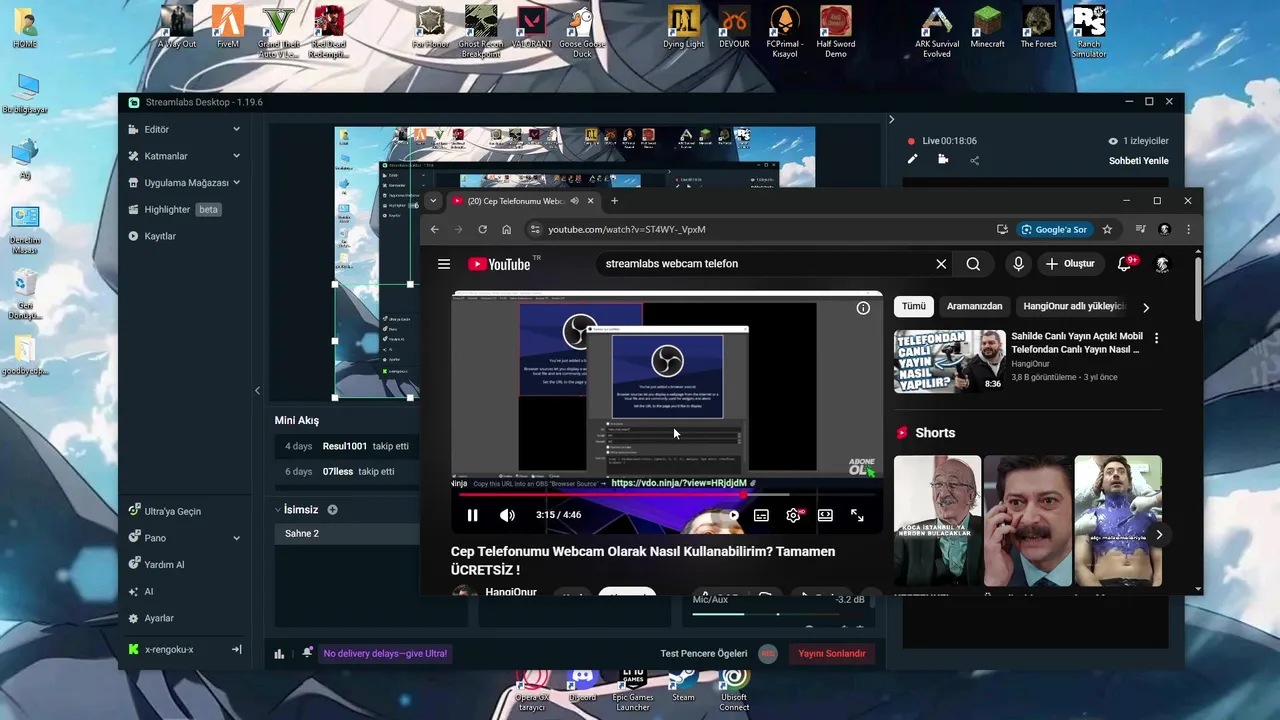Image resolution: width=1280 pixels, height=720 pixels.
Task: Select the Aramanızdan filter chip
Action: (974, 306)
